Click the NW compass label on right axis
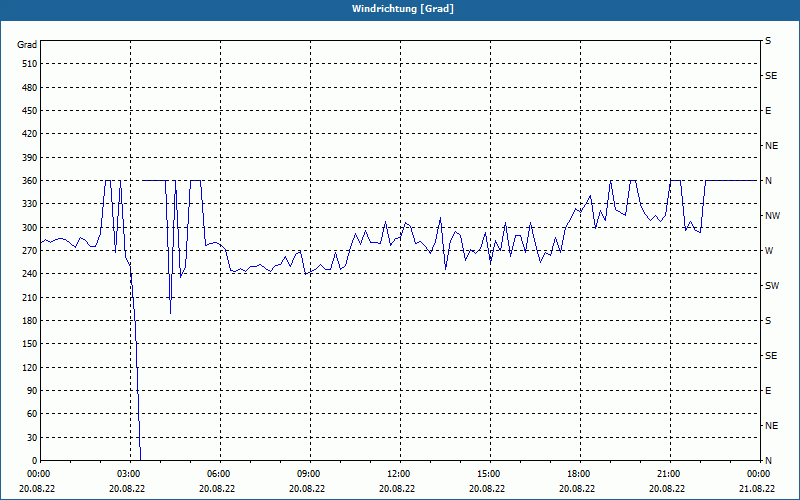This screenshot has height=500, width=800. click(x=772, y=216)
